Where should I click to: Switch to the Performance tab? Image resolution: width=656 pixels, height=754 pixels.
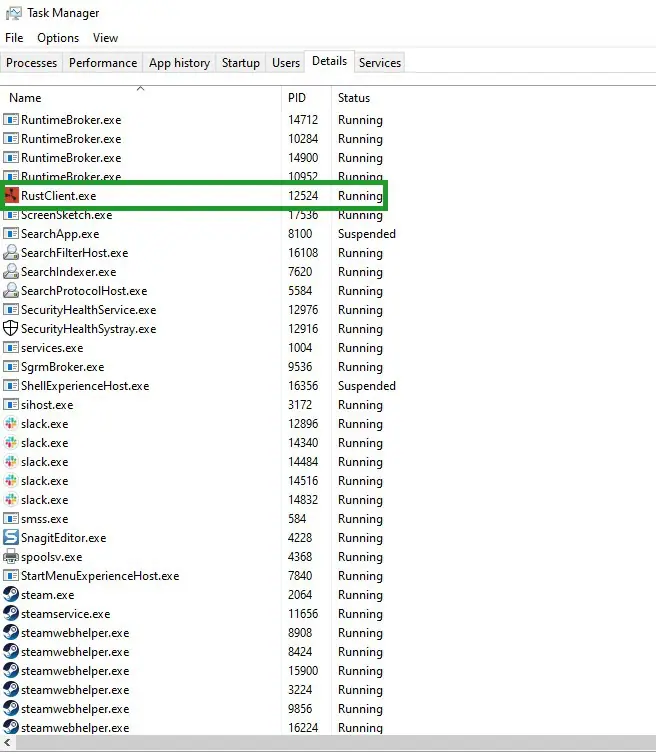(103, 63)
